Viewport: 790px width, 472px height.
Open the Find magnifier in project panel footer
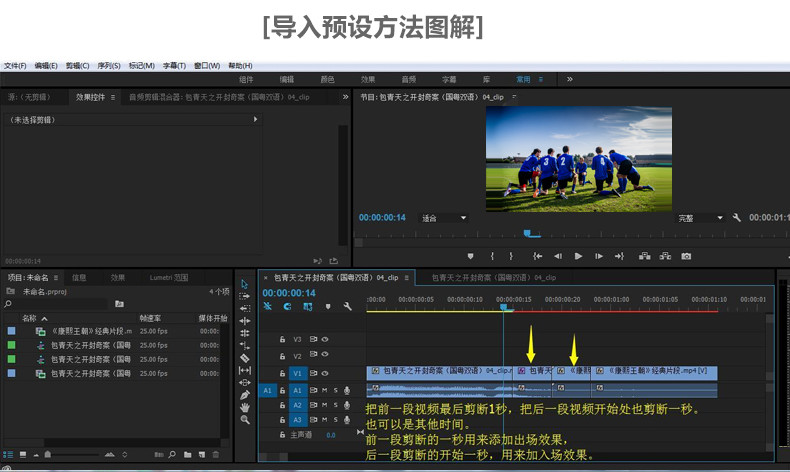click(x=172, y=454)
